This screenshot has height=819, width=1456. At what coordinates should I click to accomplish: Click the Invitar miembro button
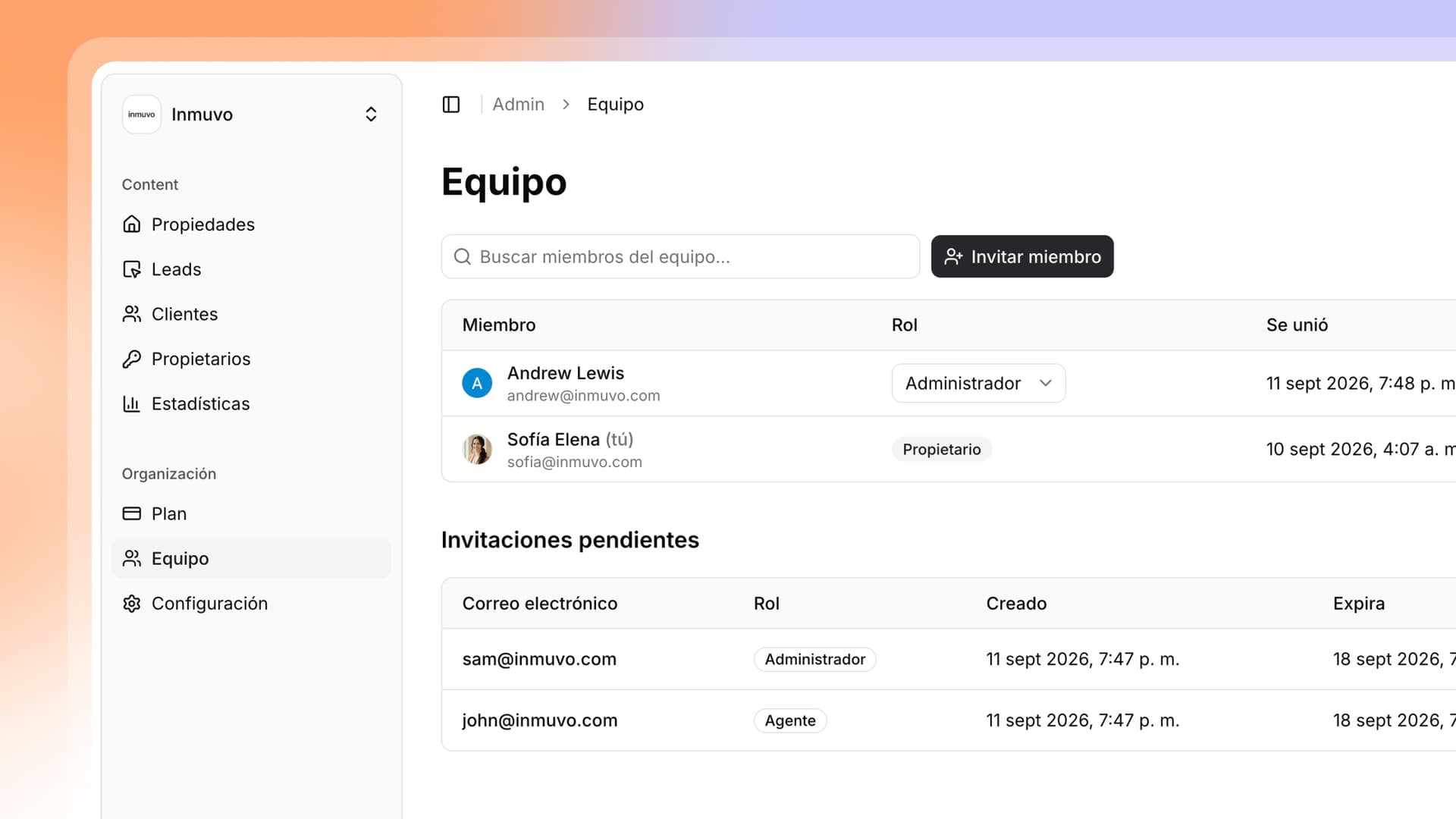1022,256
